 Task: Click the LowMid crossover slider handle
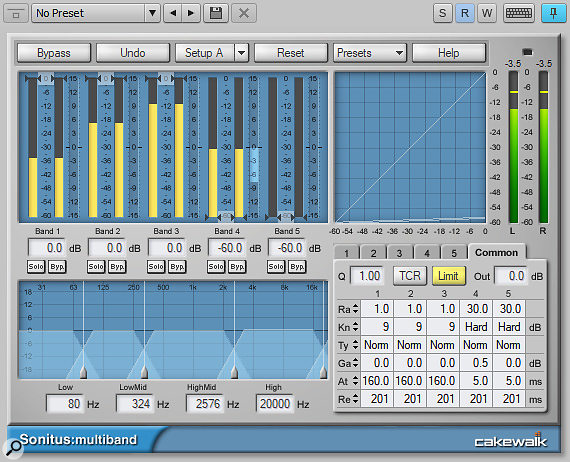click(144, 373)
